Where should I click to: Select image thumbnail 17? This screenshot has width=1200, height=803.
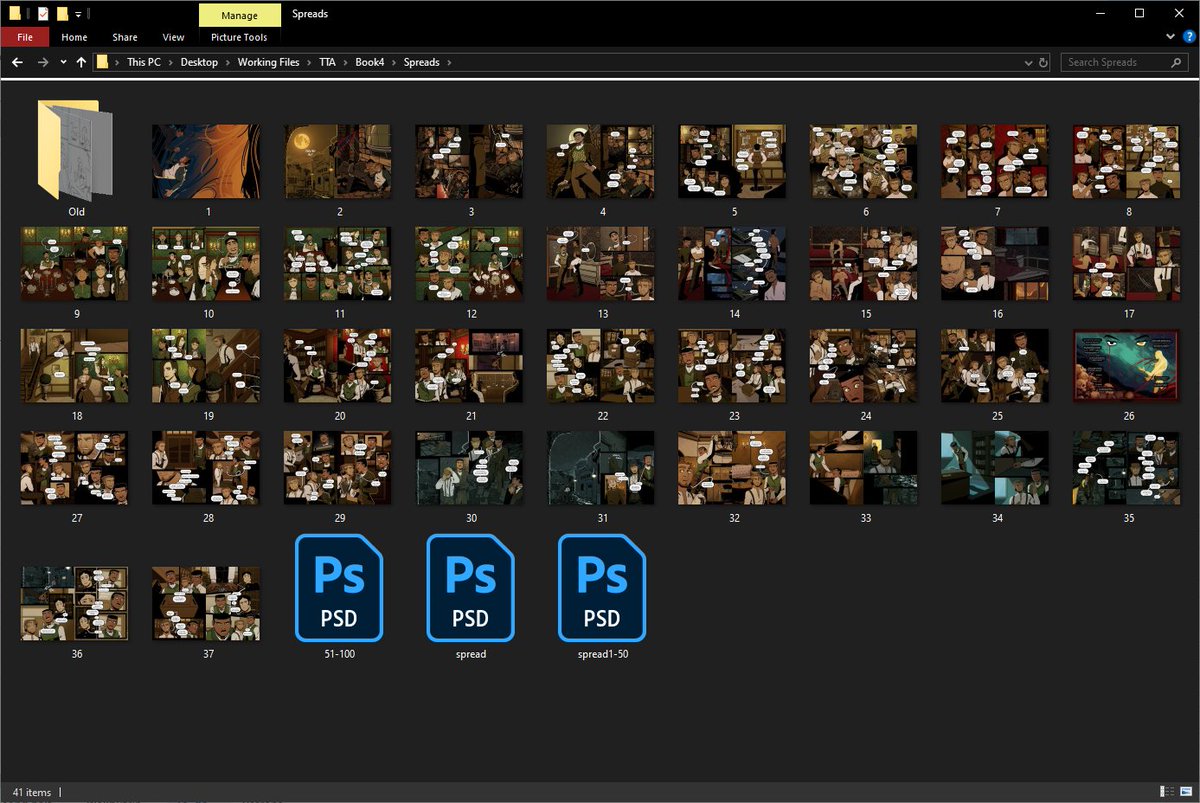tap(1128, 263)
